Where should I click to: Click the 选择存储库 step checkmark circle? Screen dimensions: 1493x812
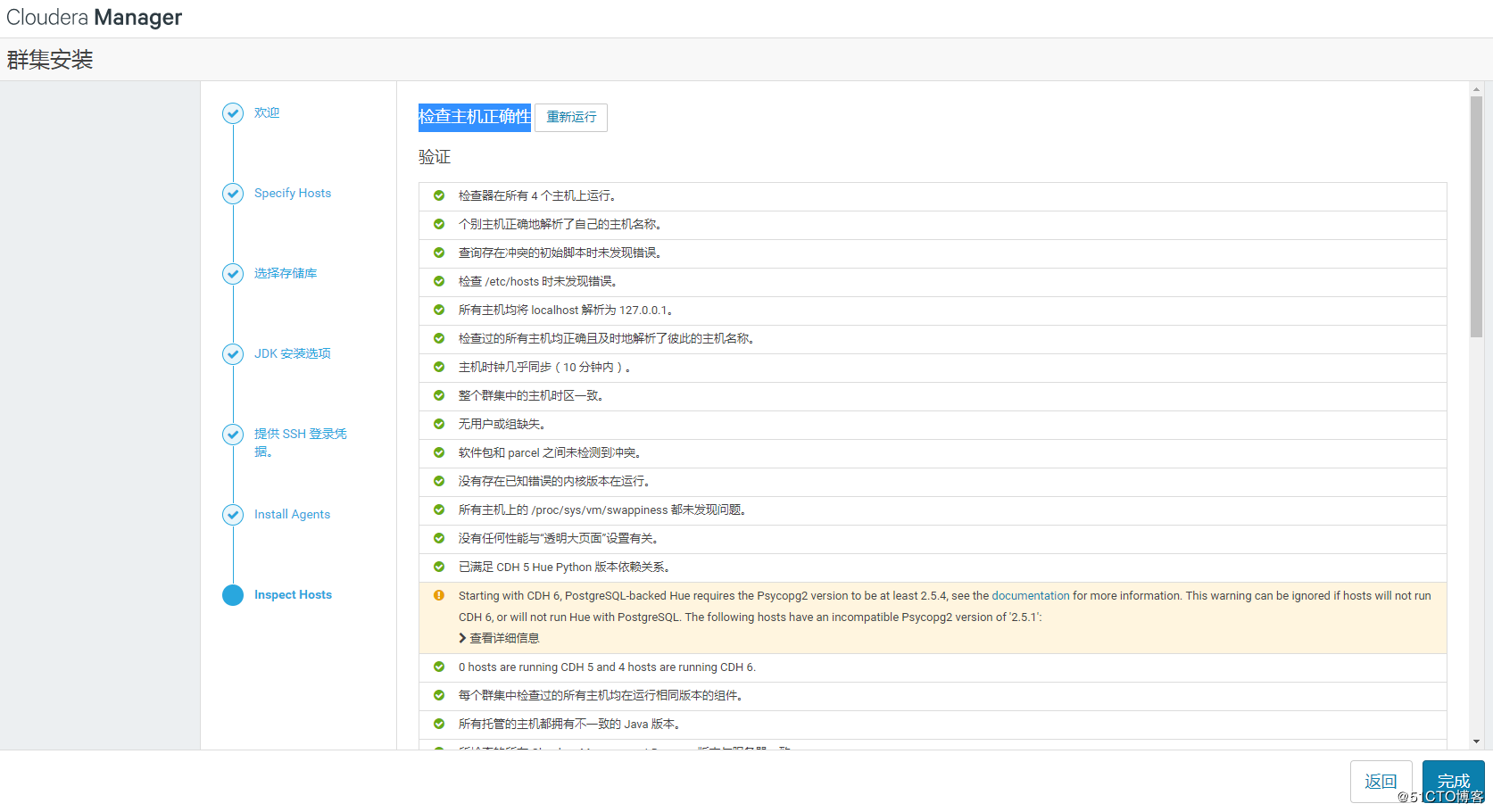[x=233, y=274]
